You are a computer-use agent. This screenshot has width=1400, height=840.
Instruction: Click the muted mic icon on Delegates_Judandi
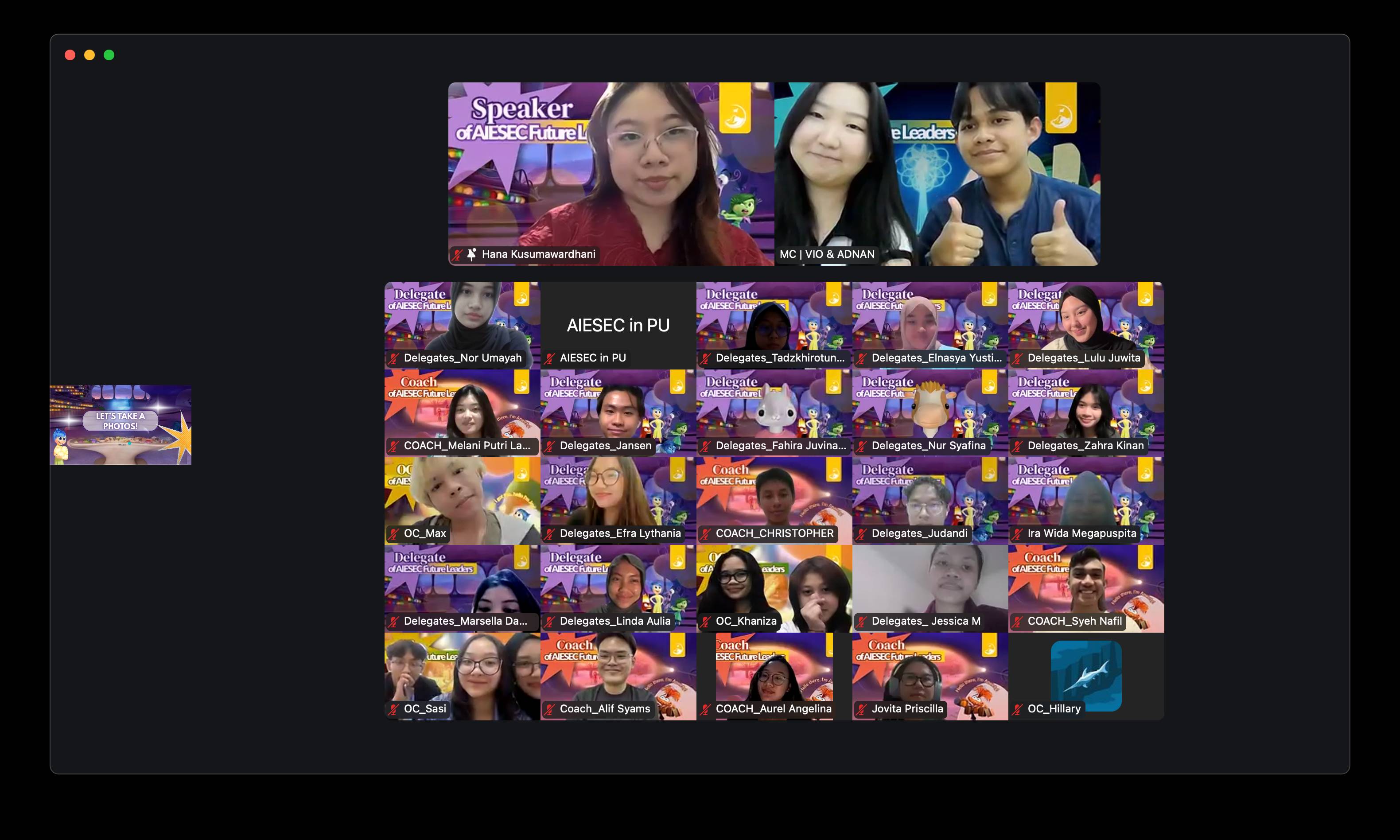[861, 534]
